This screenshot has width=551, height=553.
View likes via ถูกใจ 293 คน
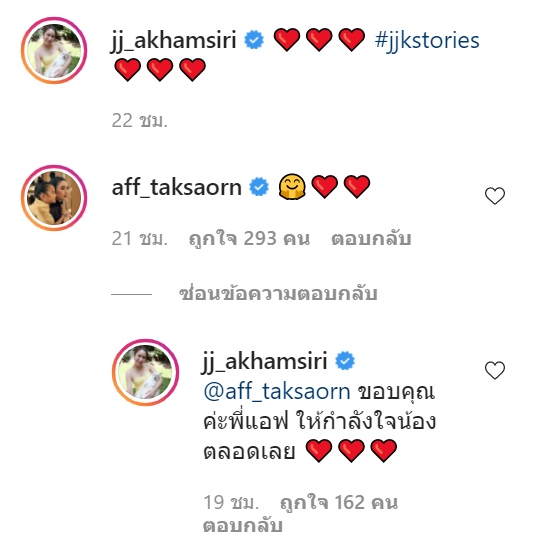pos(249,239)
